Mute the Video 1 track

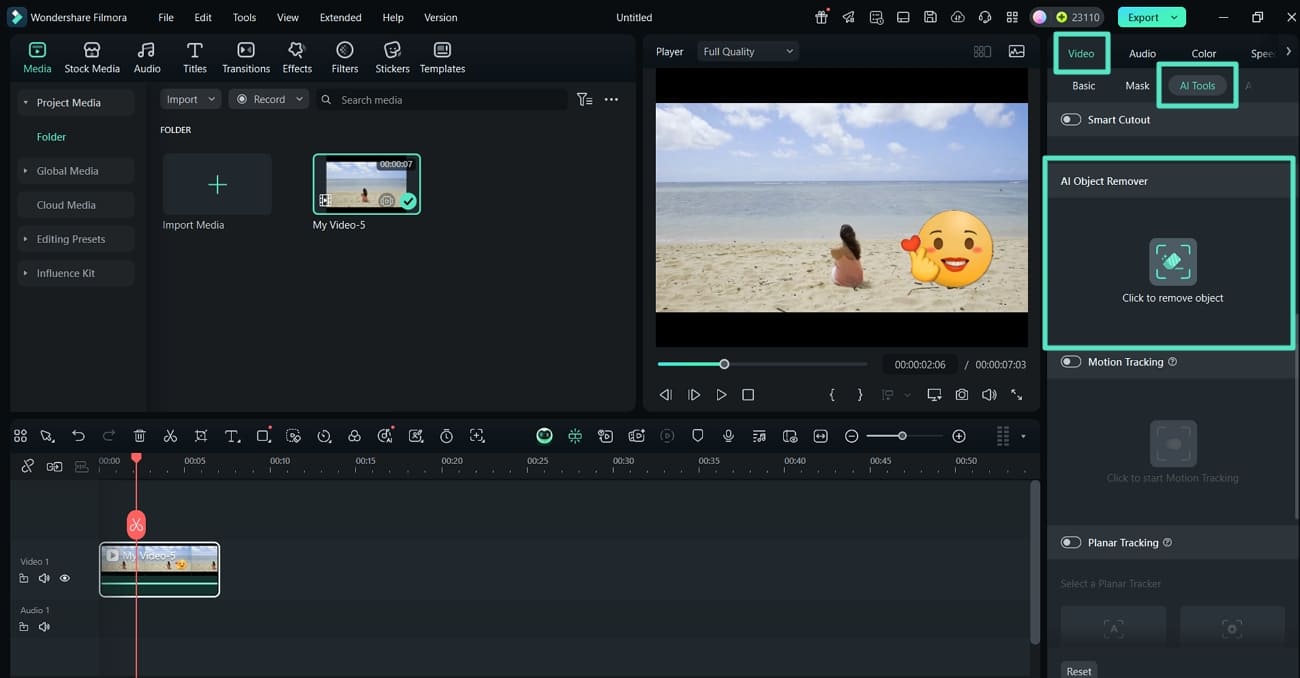click(44, 579)
